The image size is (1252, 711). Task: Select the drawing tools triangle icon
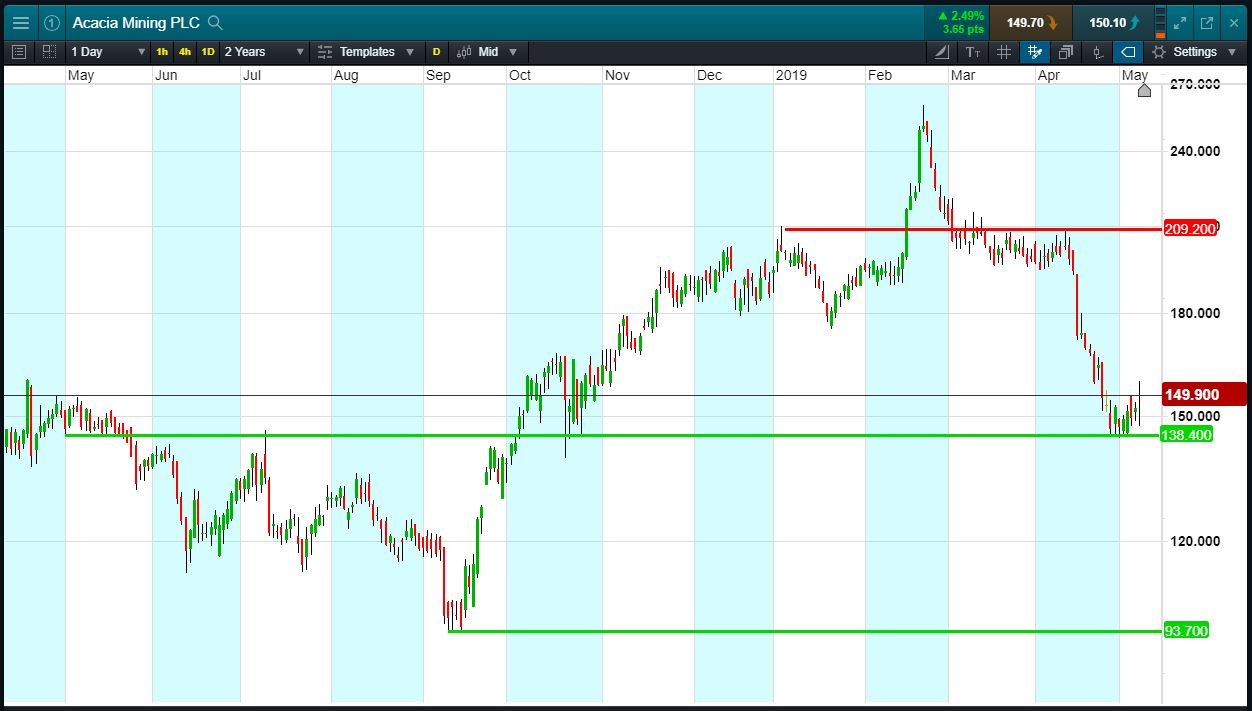click(x=943, y=52)
